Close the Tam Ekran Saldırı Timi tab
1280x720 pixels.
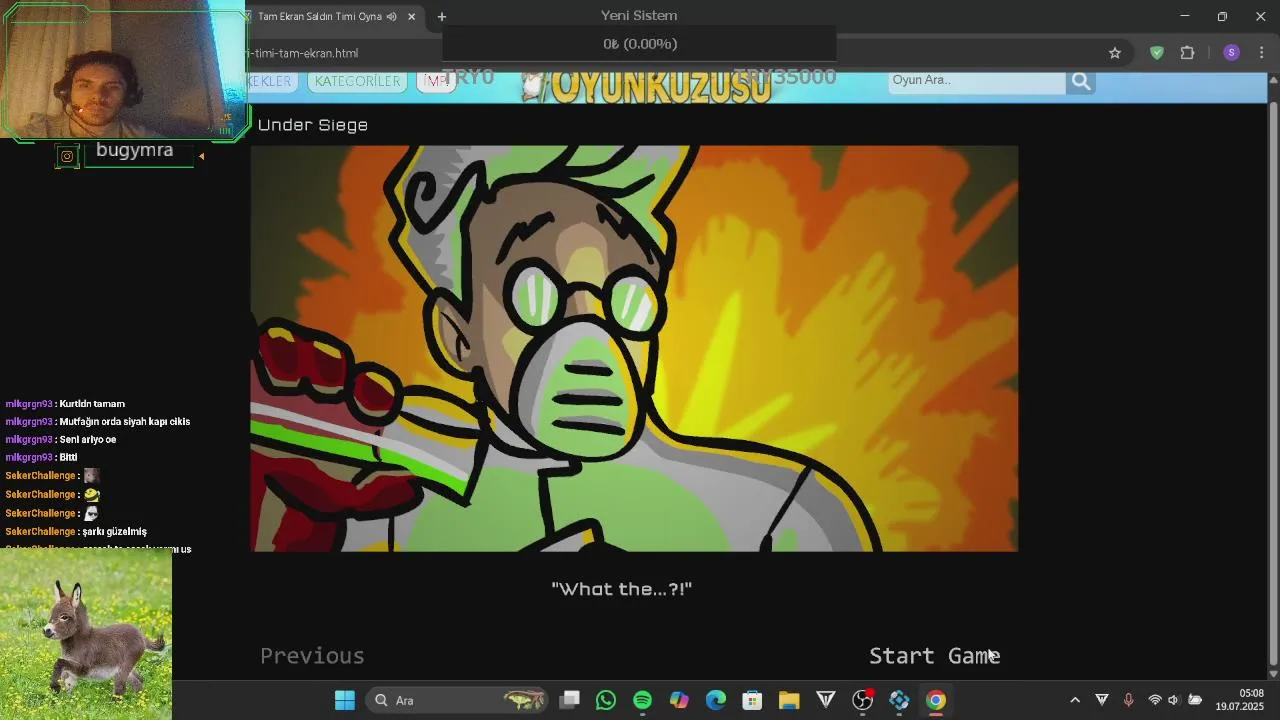pos(411,17)
